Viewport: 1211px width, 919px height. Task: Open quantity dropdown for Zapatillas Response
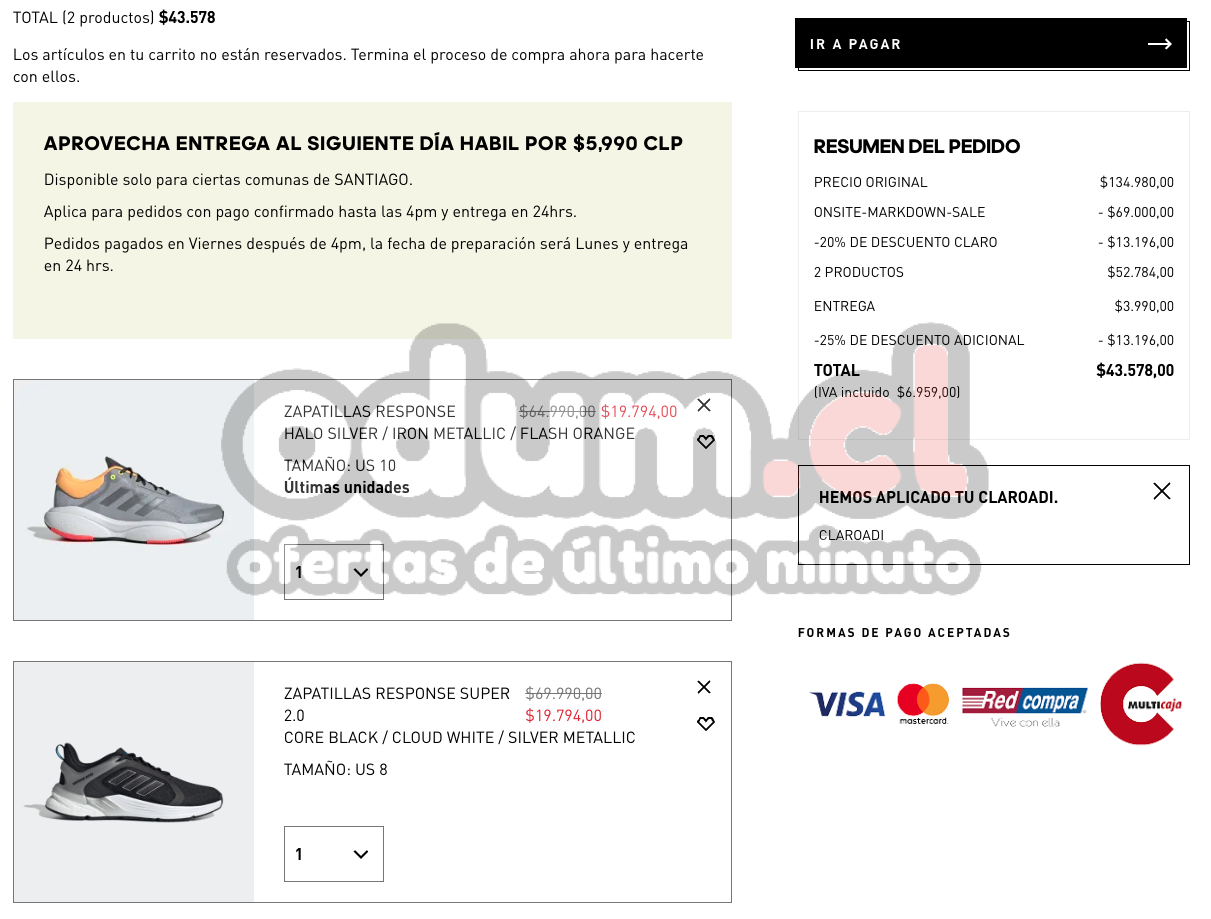coord(334,572)
